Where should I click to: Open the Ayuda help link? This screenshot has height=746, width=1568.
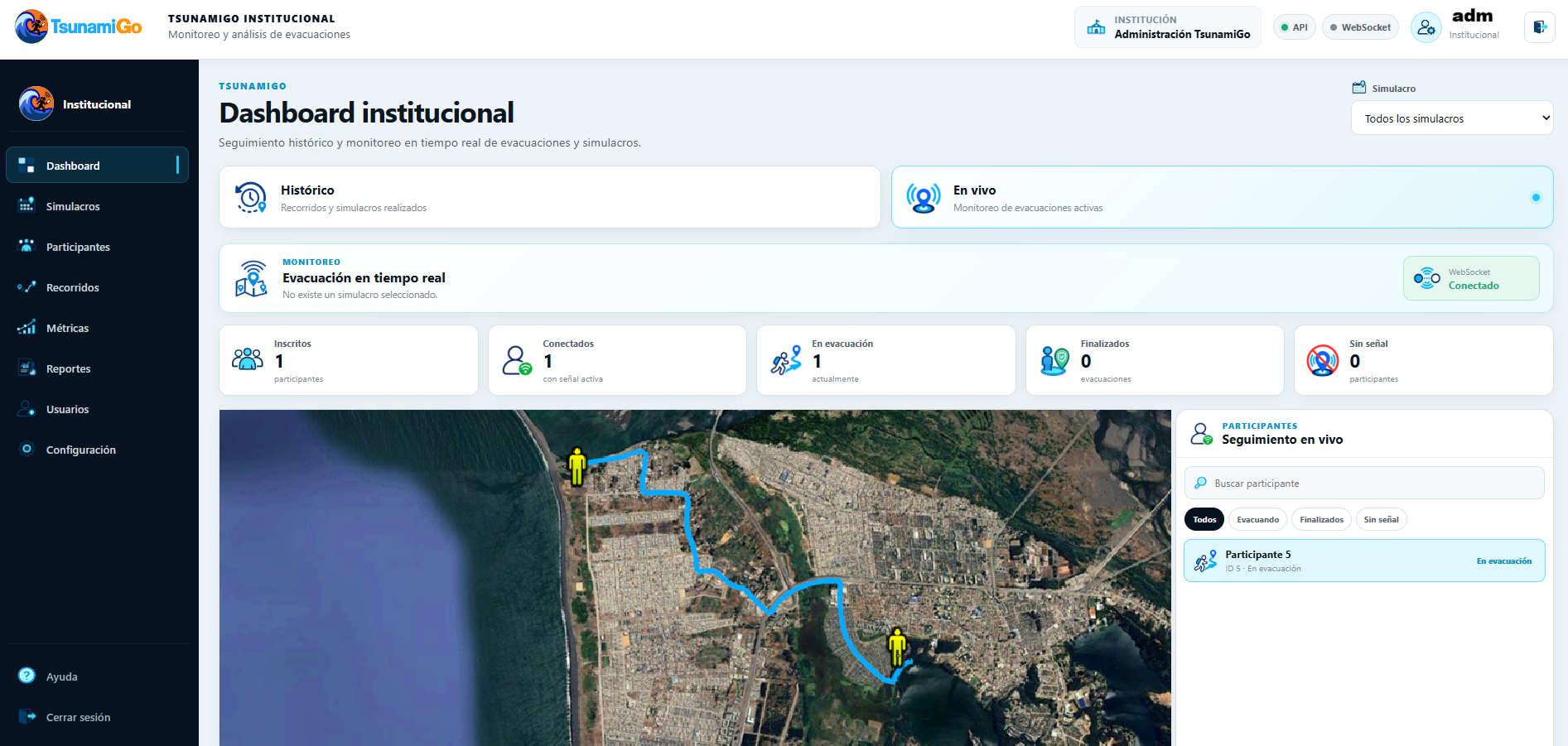(x=97, y=676)
